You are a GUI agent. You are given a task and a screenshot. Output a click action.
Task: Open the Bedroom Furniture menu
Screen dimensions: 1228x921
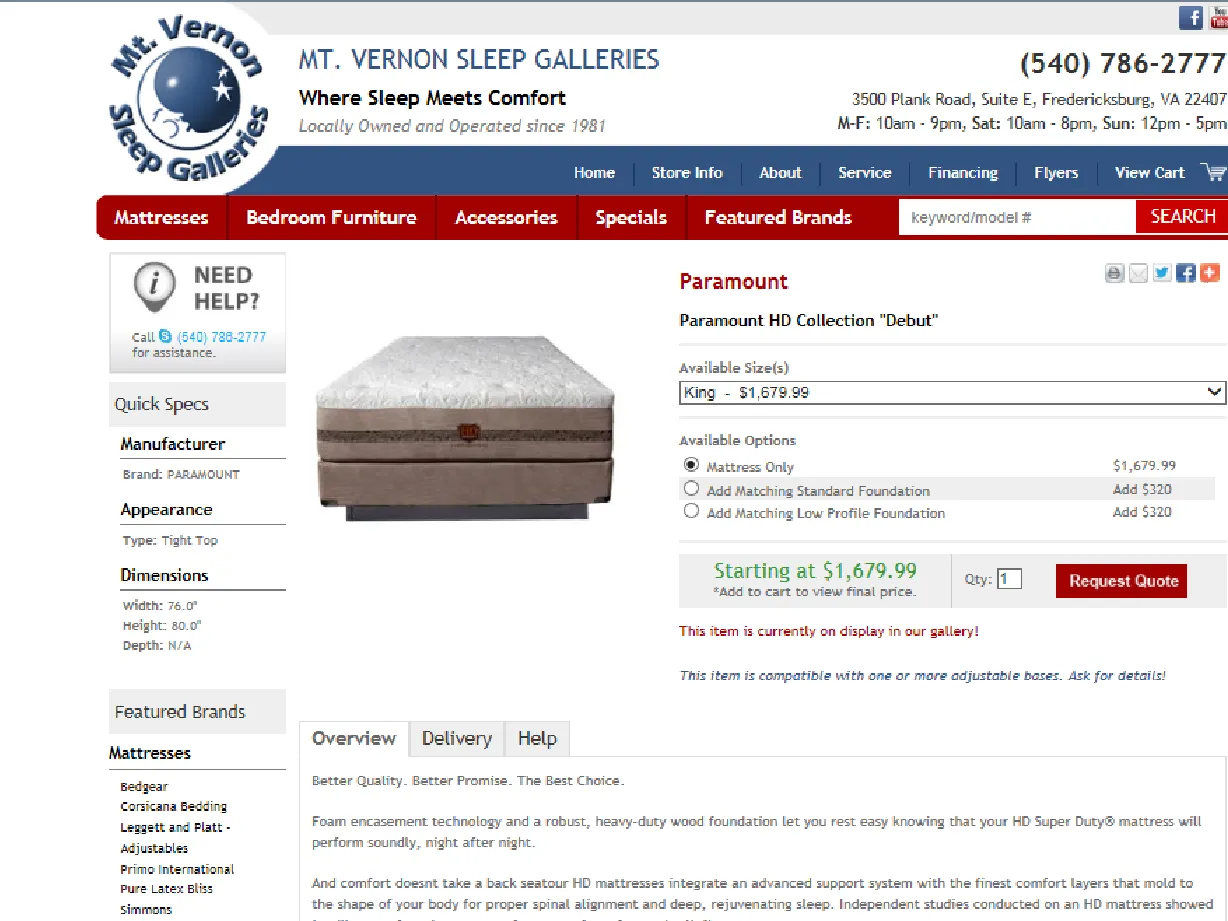pos(332,217)
